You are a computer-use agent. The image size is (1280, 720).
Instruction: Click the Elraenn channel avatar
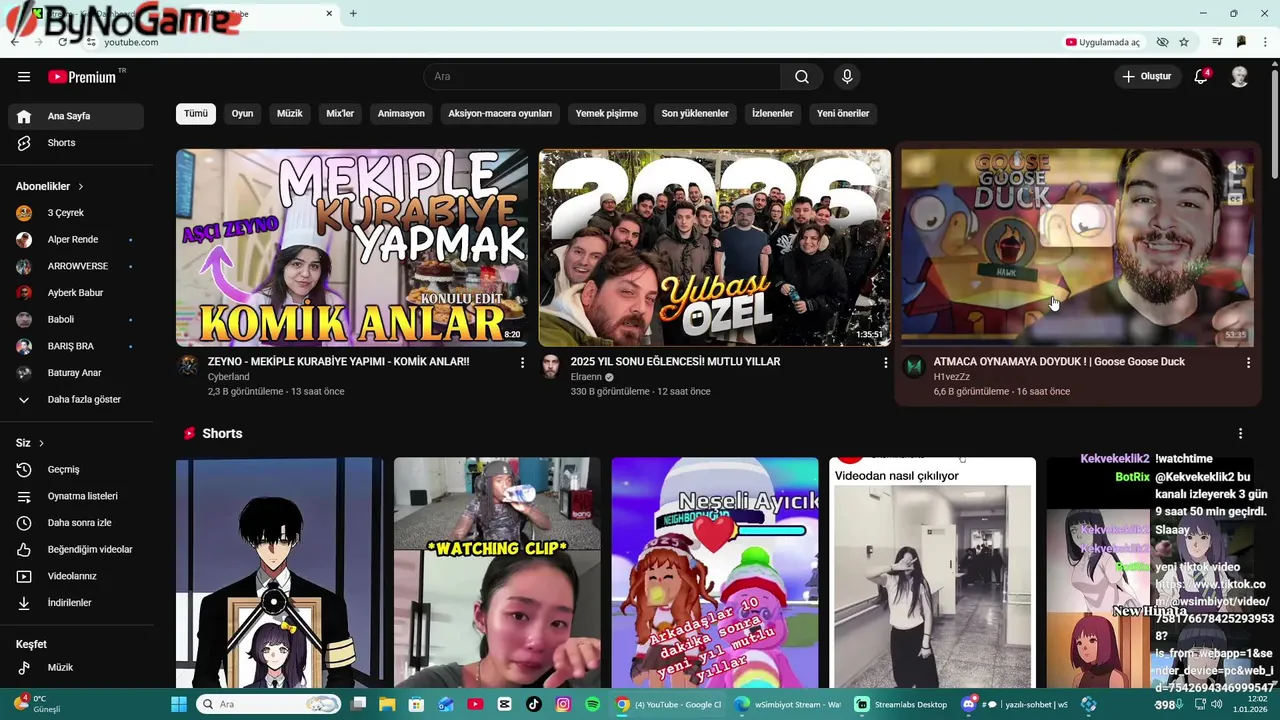(x=551, y=366)
